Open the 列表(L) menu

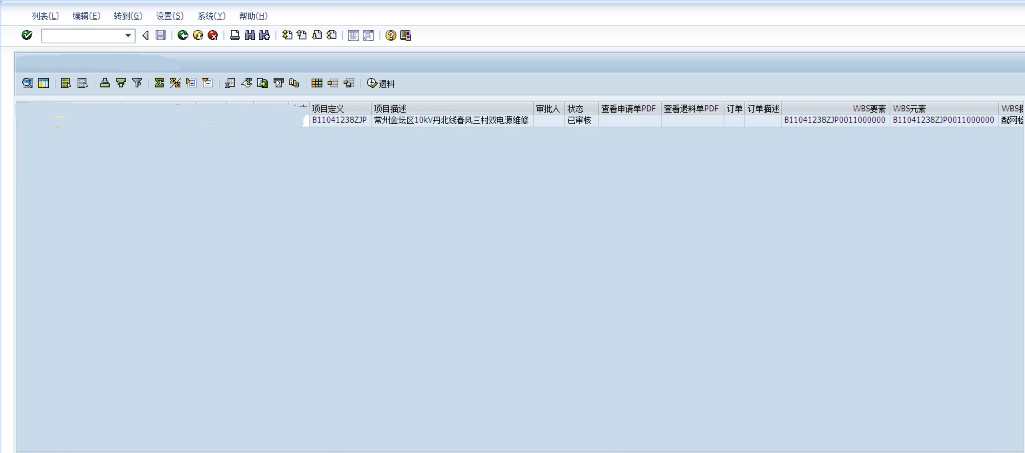(x=45, y=16)
